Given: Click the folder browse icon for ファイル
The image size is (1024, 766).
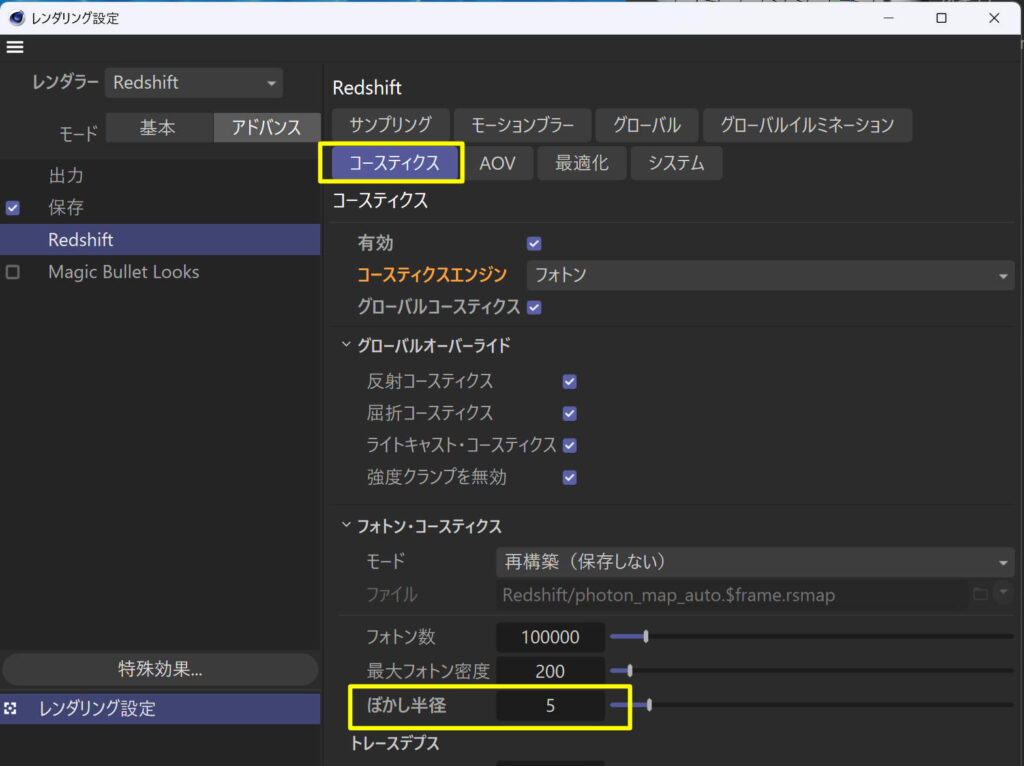Looking at the screenshot, I should click(x=980, y=594).
